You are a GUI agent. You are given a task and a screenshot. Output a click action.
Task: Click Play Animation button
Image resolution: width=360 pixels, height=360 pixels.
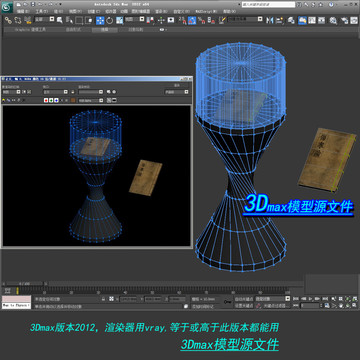point(311,299)
